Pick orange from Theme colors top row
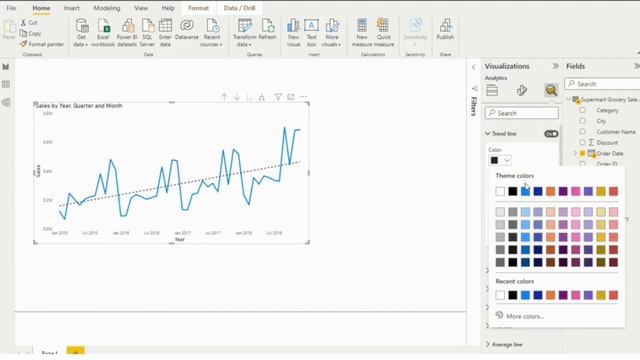640x360 pixels. pos(551,191)
